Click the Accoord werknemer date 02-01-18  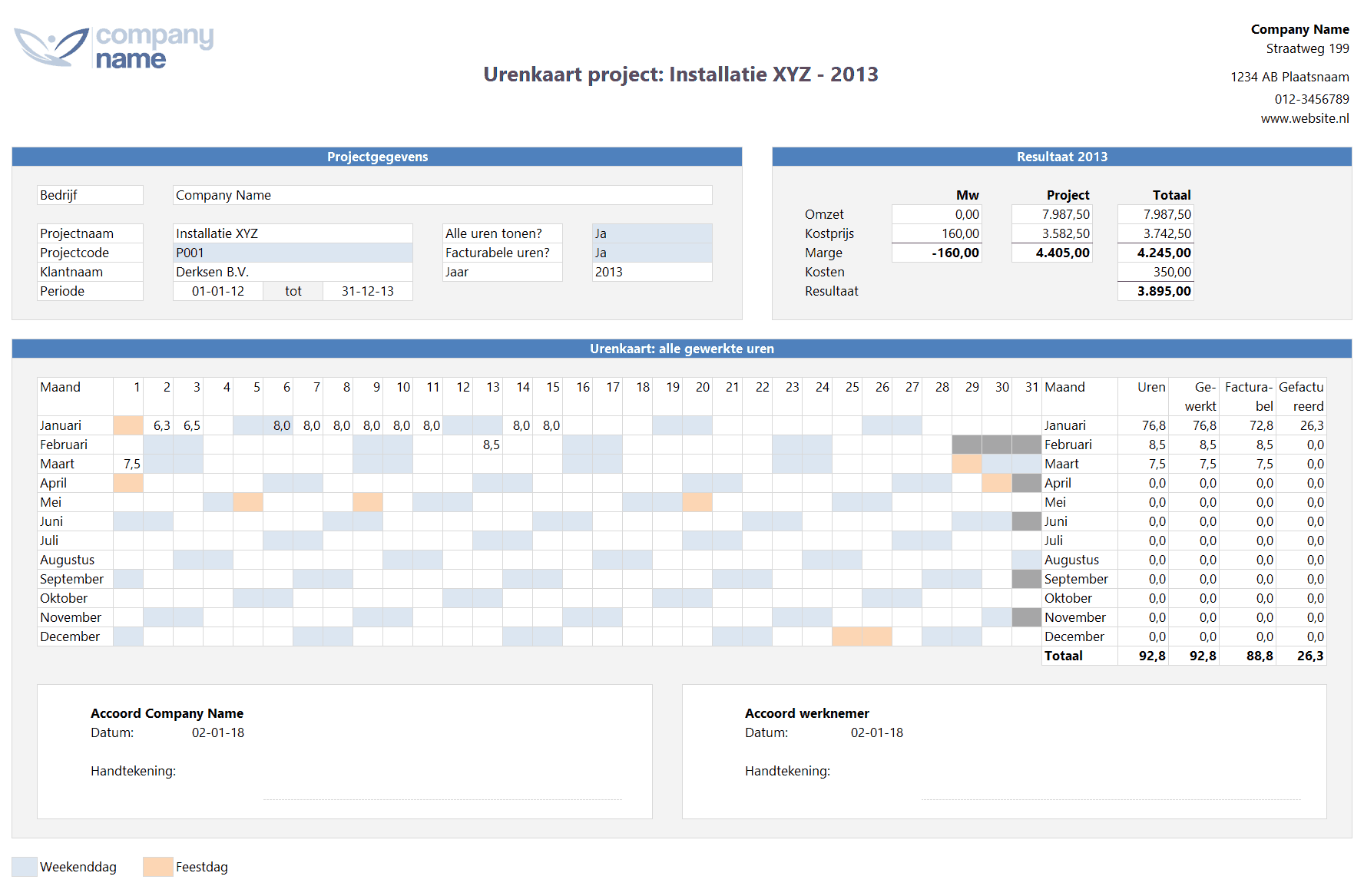[876, 732]
